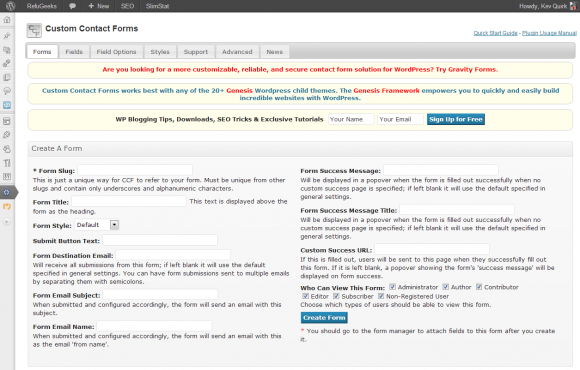Focus the Your Name field
Viewport: 580px width, 370px height.
[x=351, y=119]
